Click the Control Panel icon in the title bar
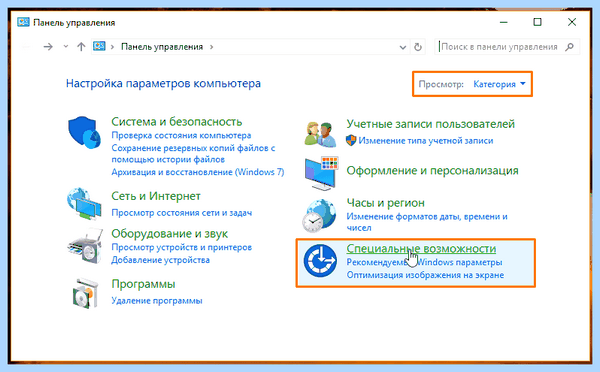Screen dimensions: 600x372 click(x=23, y=22)
